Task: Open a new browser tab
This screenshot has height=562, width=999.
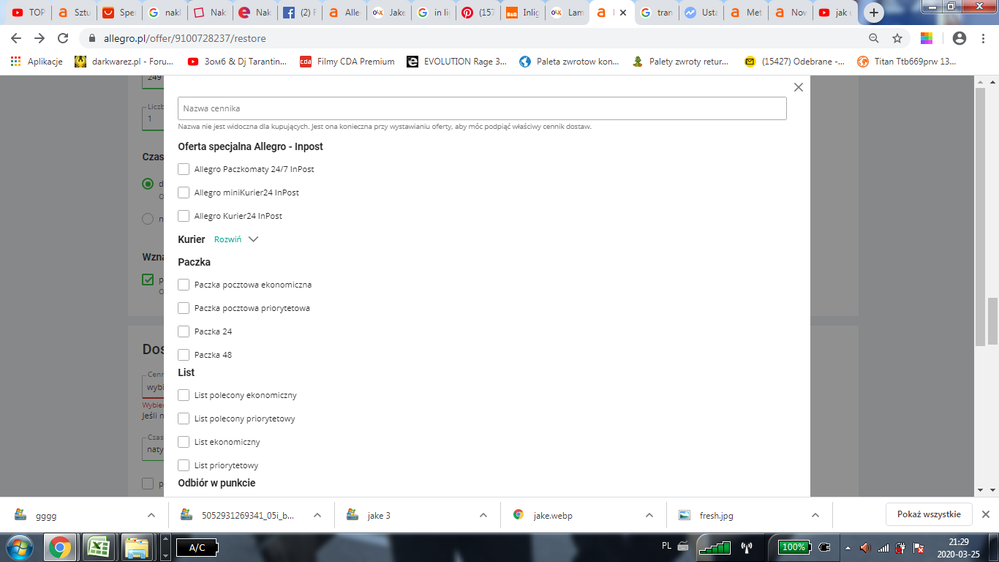Action: click(873, 12)
